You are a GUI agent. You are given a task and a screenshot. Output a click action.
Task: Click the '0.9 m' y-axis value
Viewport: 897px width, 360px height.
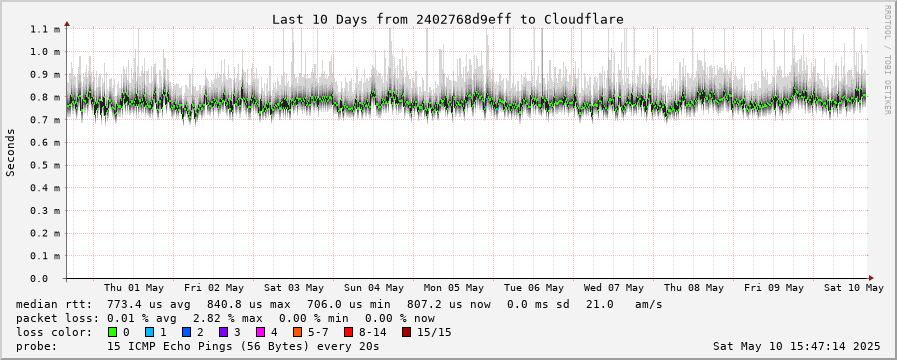tap(45, 74)
